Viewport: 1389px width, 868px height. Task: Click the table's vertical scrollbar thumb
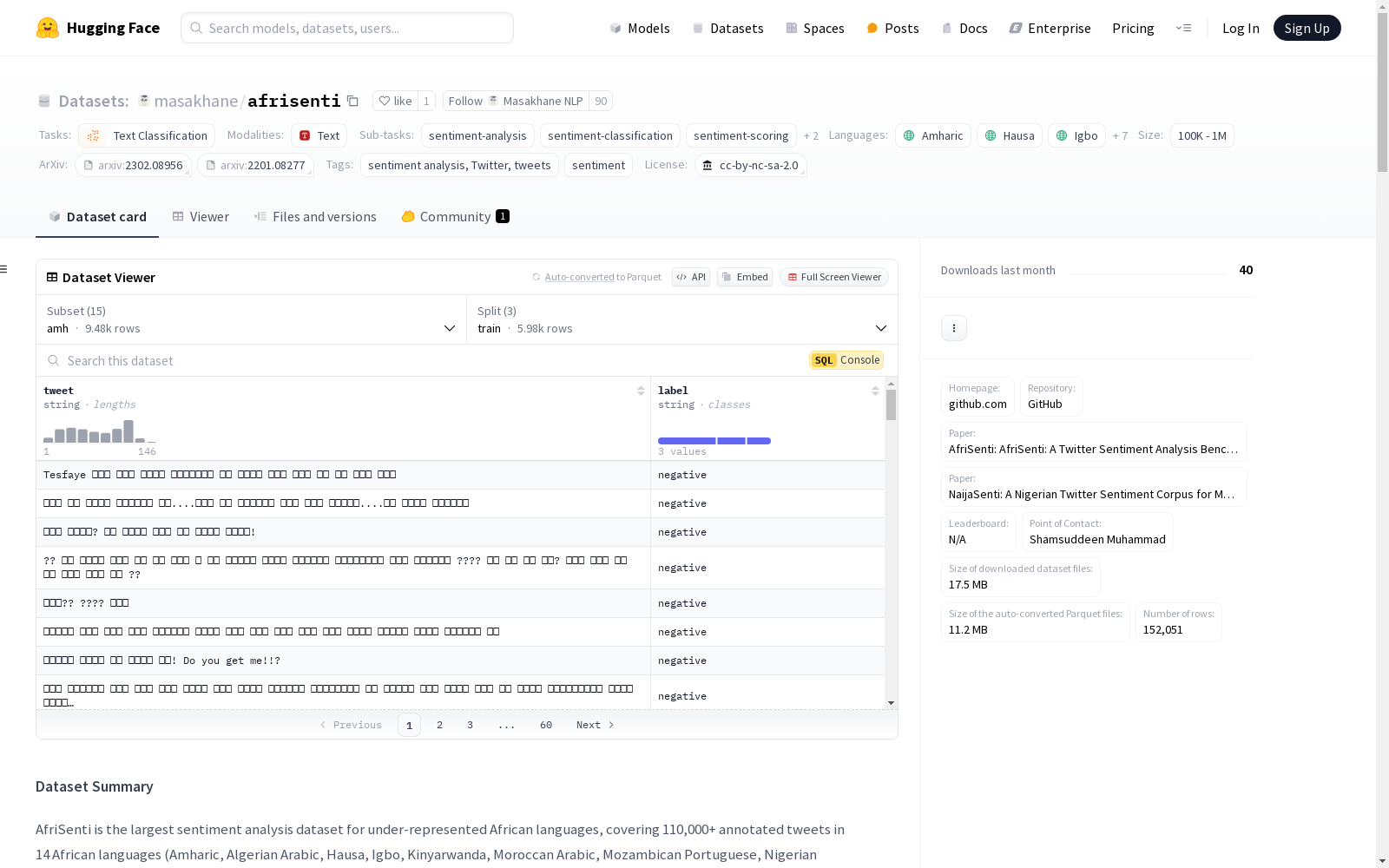click(891, 404)
